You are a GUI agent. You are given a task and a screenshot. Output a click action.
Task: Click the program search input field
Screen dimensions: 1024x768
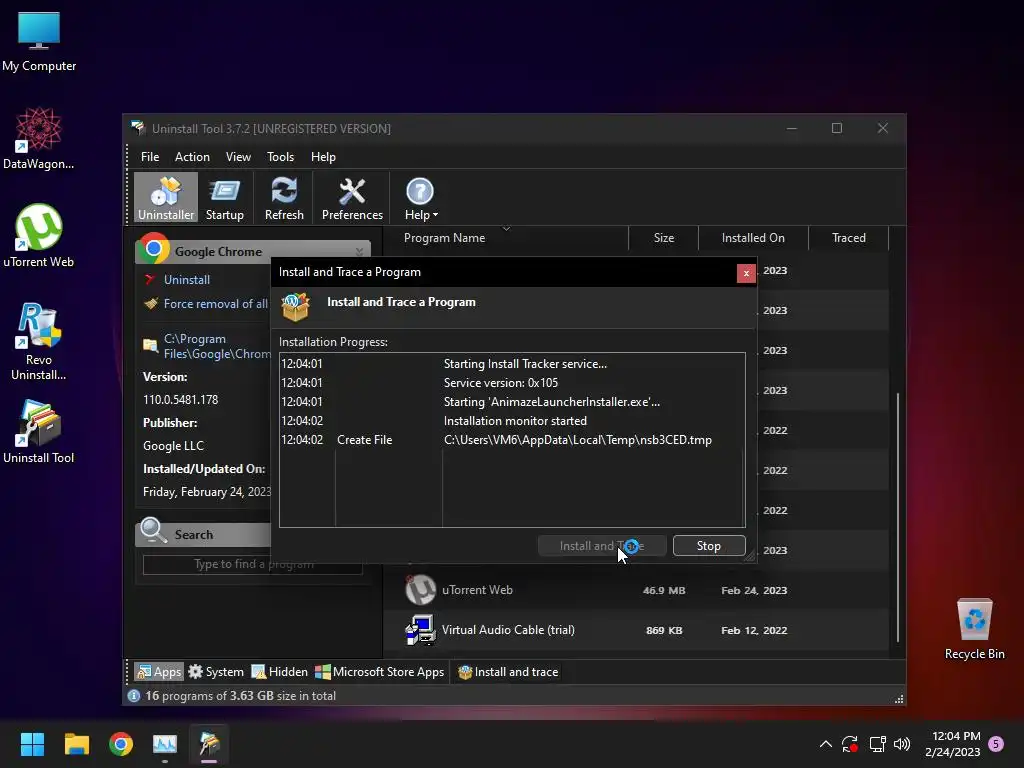253,564
